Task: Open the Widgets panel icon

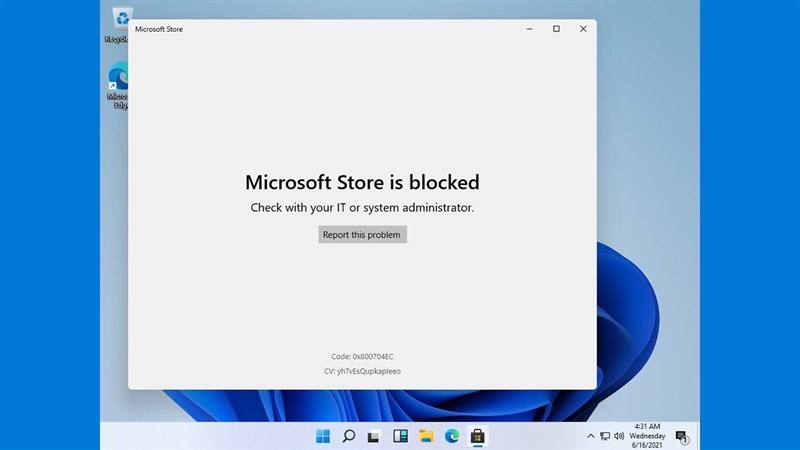Action: point(400,436)
